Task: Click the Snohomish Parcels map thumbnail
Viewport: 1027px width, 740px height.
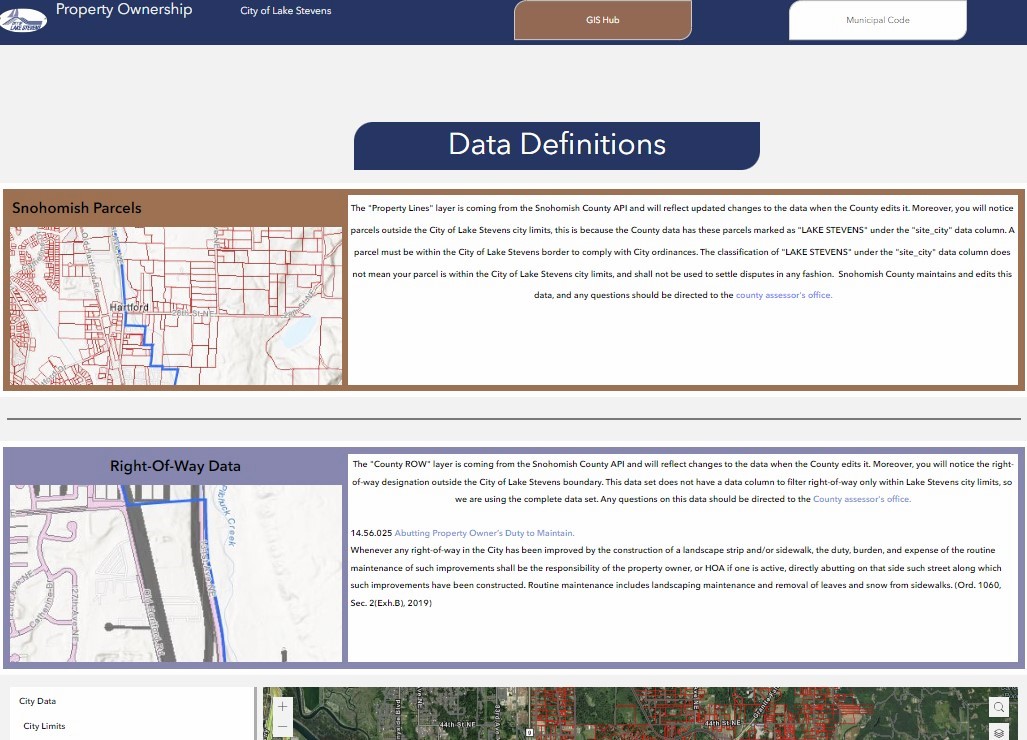Action: click(176, 305)
